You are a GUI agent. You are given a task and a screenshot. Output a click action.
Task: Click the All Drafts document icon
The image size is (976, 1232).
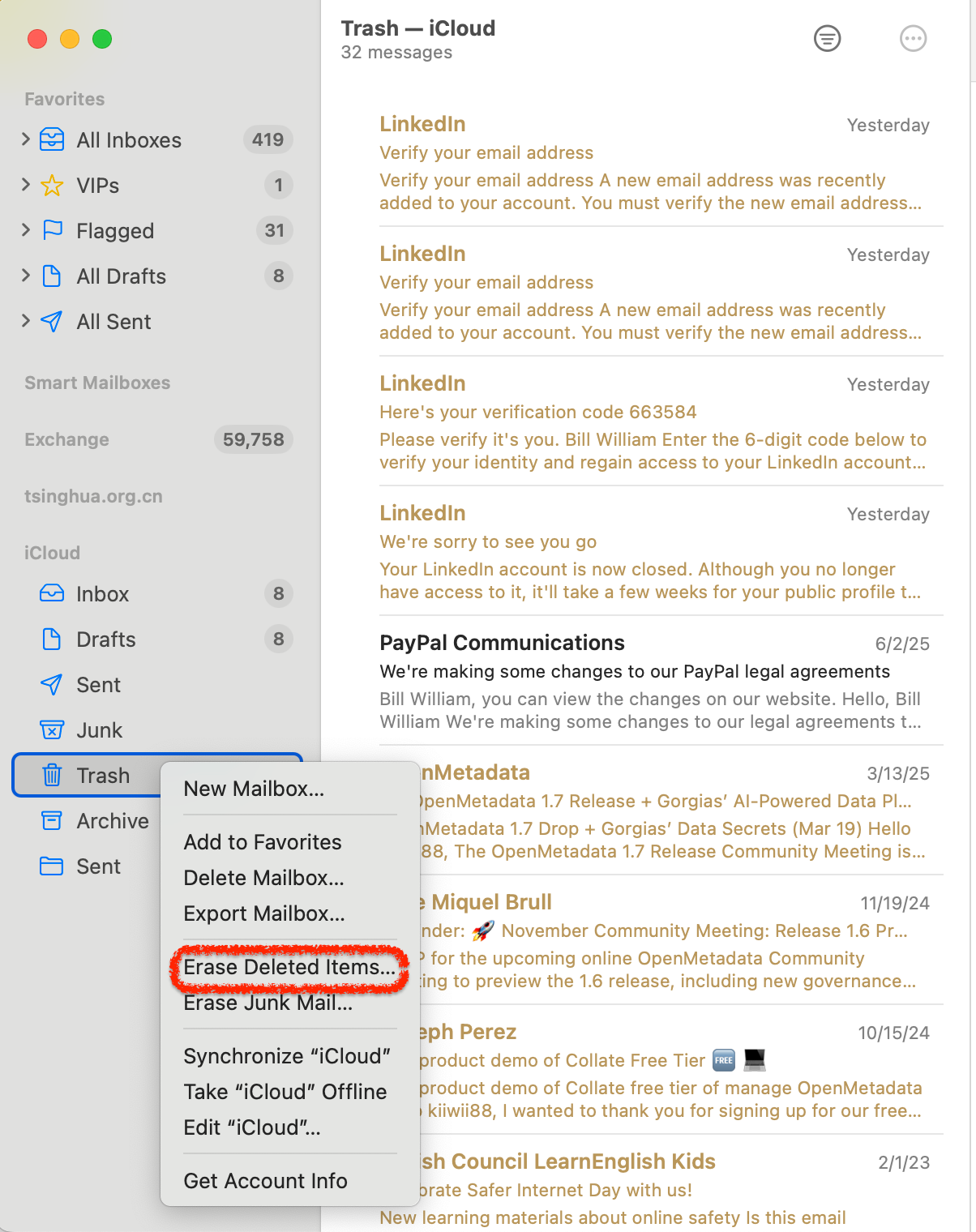(x=52, y=276)
